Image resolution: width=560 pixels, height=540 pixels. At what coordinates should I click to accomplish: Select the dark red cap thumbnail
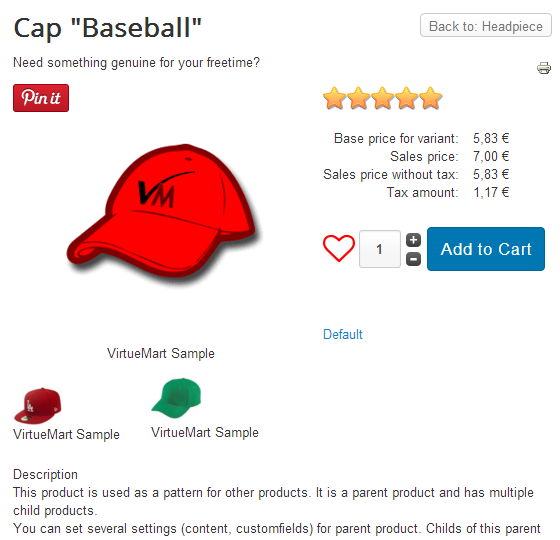(38, 406)
